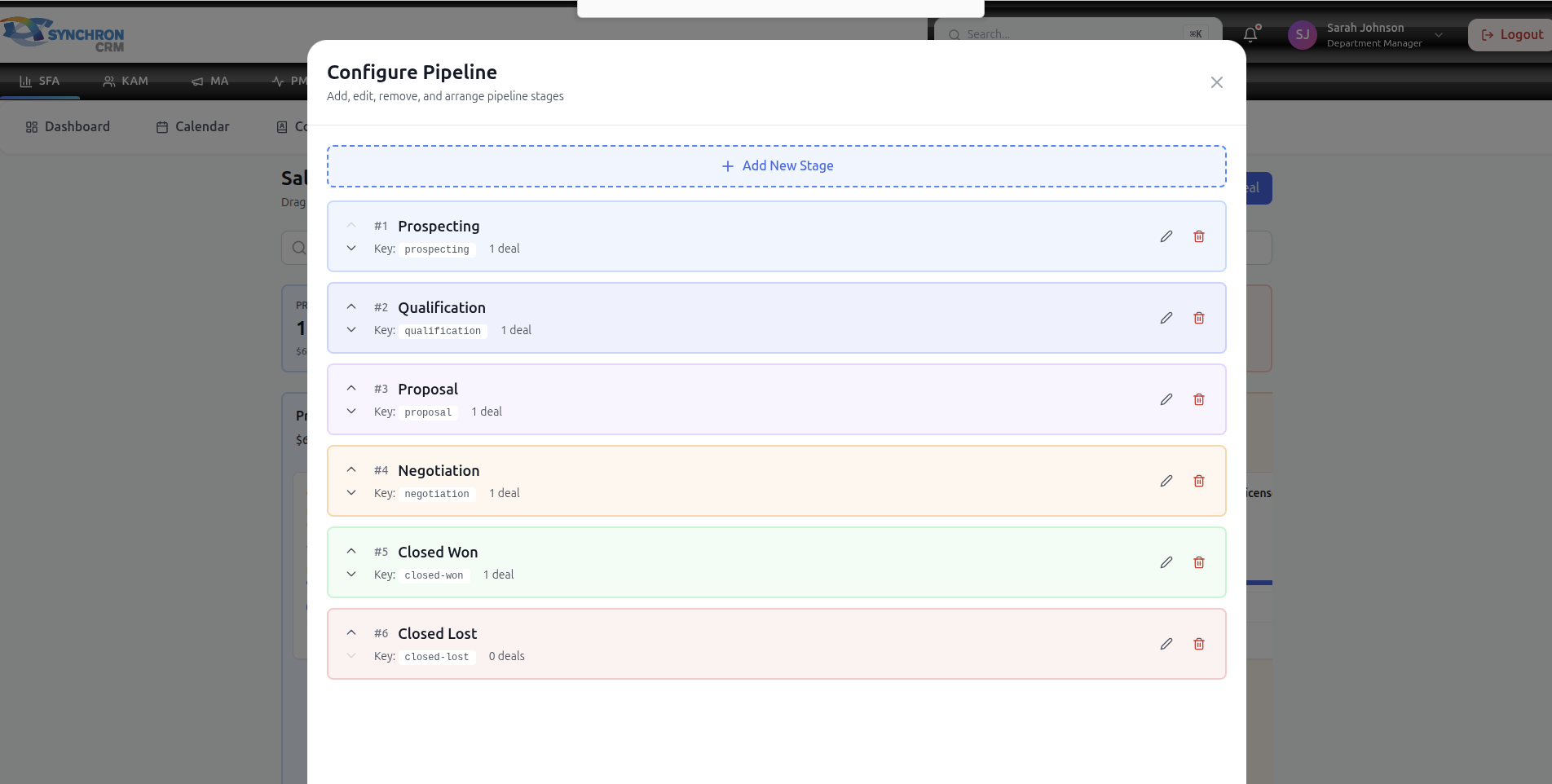The image size is (1552, 784).
Task: Open the notifications bell
Action: (1250, 34)
